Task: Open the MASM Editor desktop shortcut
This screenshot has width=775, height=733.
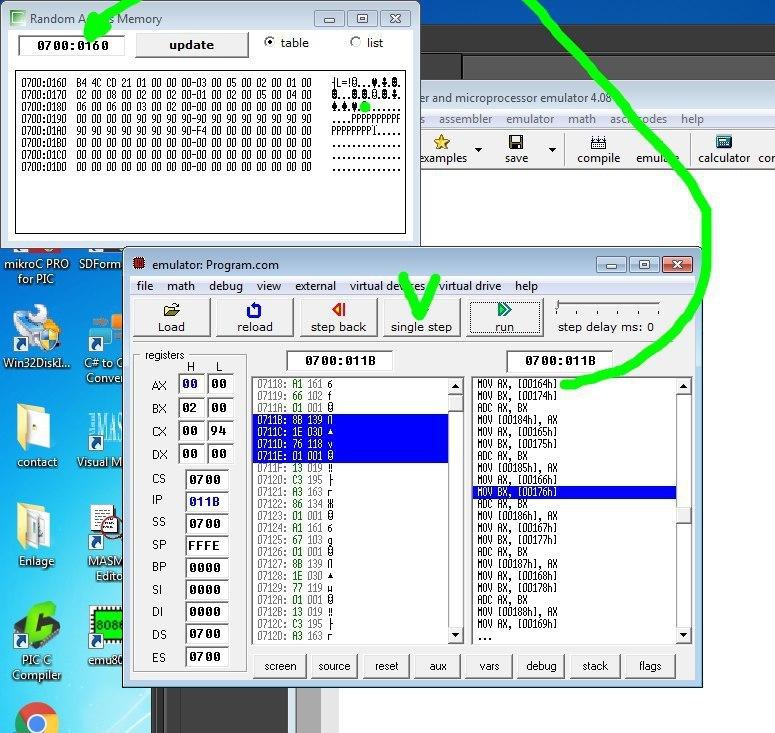Action: tap(105, 542)
